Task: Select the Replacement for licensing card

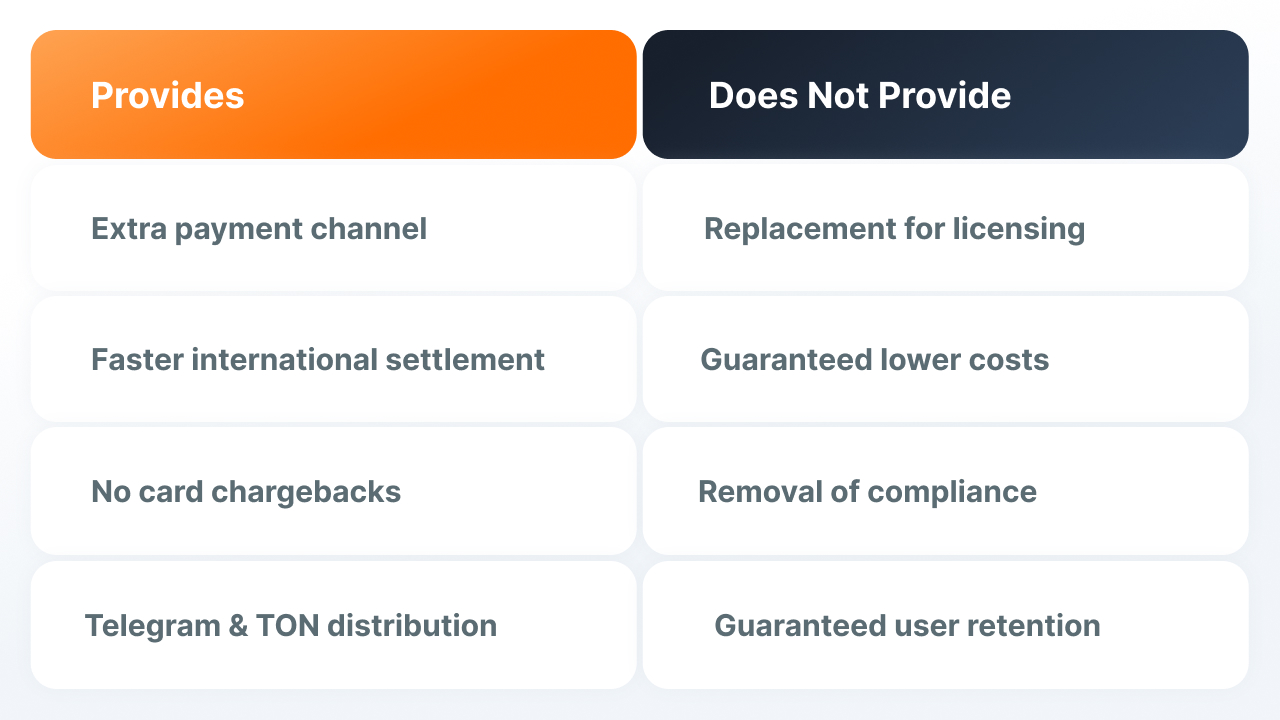Action: (x=946, y=228)
